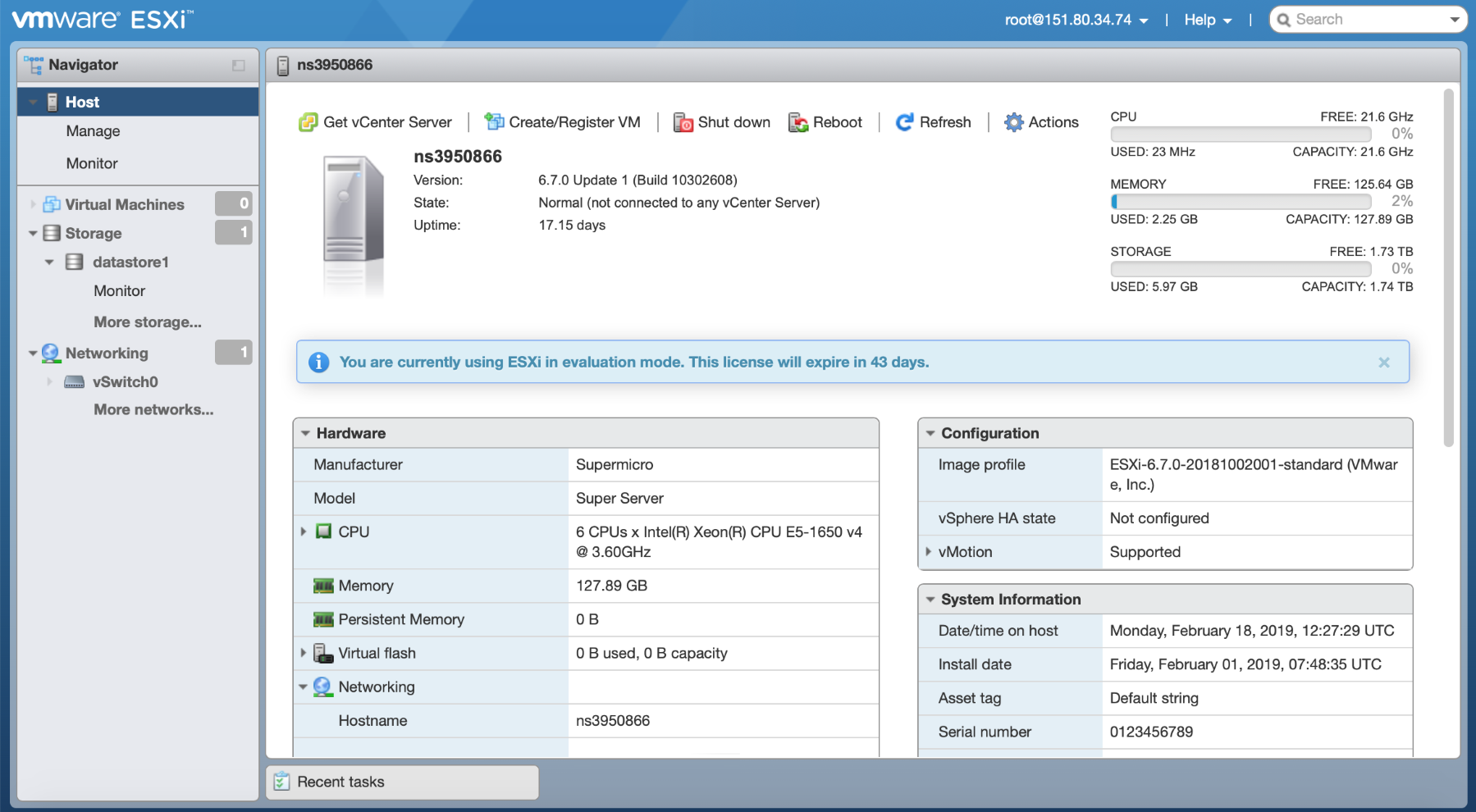Click the Storage icon in Navigator
This screenshot has width=1476, height=812.
pos(52,233)
